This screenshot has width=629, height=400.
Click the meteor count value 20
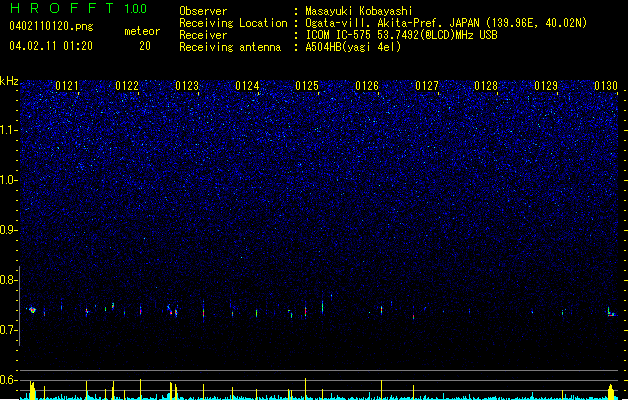coord(145,46)
